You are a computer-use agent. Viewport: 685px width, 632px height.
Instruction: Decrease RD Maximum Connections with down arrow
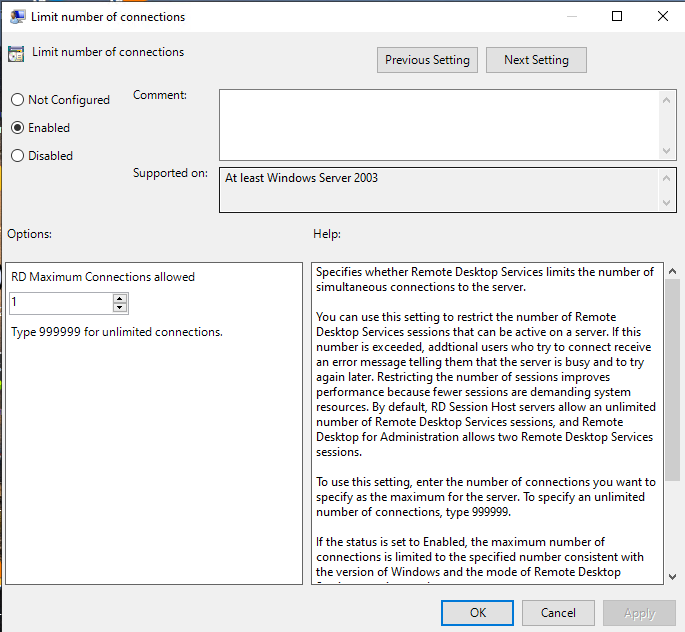pyautogui.click(x=120, y=308)
